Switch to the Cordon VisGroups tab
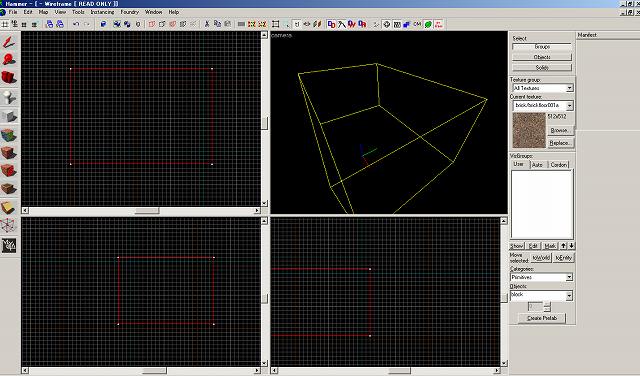 click(558, 165)
